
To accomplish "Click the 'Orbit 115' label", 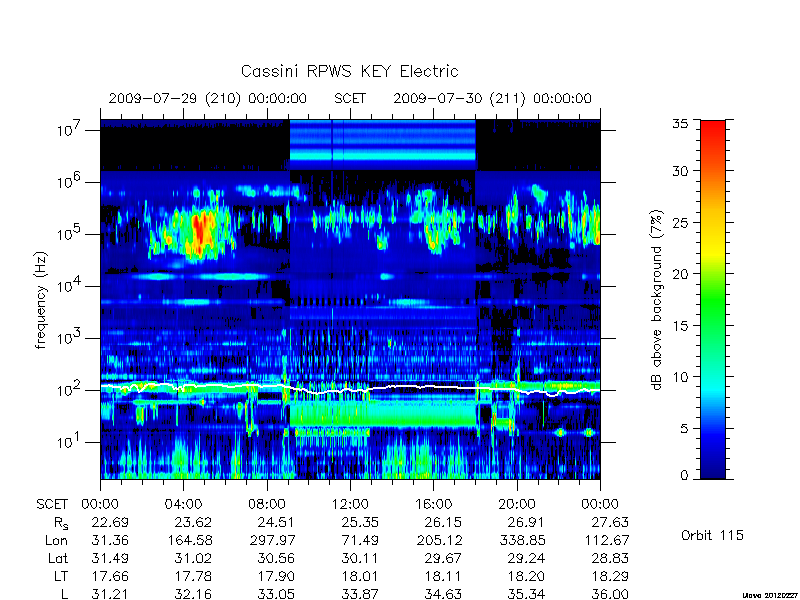I will [712, 535].
